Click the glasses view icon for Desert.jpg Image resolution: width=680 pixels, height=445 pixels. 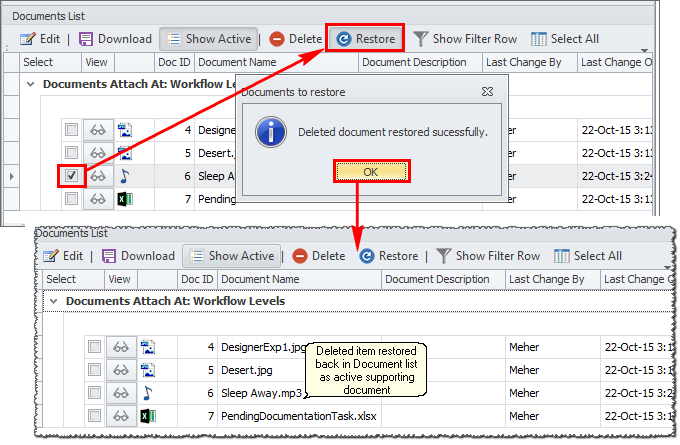(x=121, y=370)
